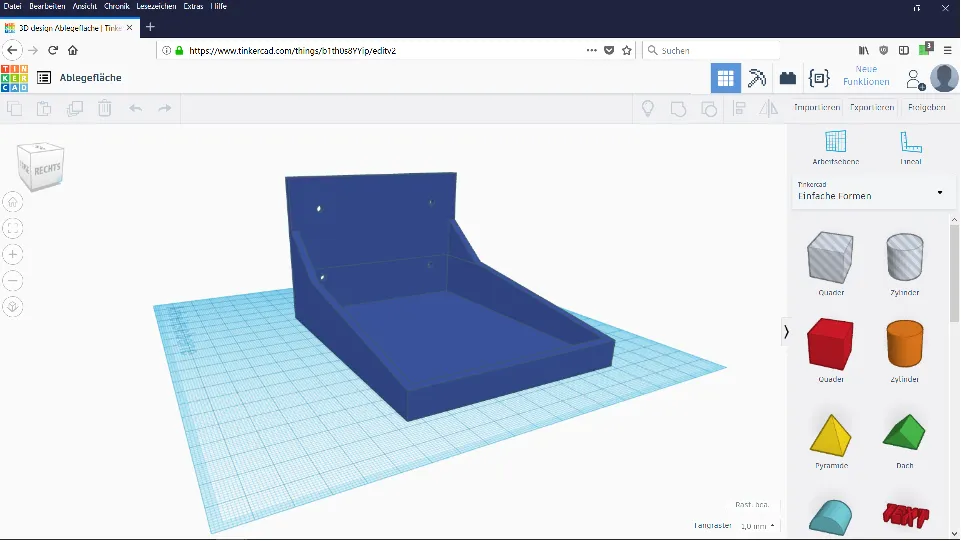The image size is (961, 541).
Task: Click the ungroup shapes icon
Action: click(x=709, y=109)
